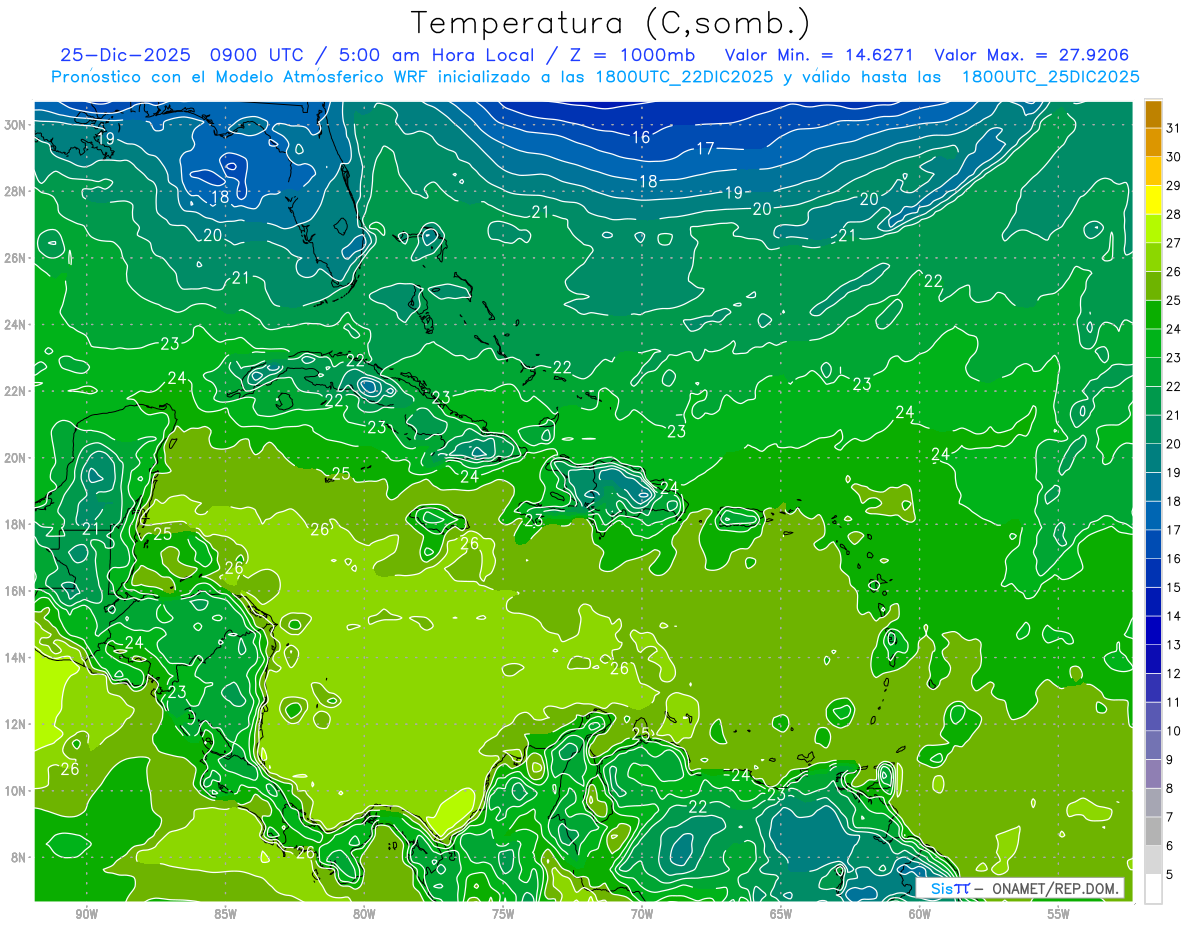This screenshot has width=1200, height=927.
Task: Click the "28N" latitude axis label
Action: tap(16, 191)
